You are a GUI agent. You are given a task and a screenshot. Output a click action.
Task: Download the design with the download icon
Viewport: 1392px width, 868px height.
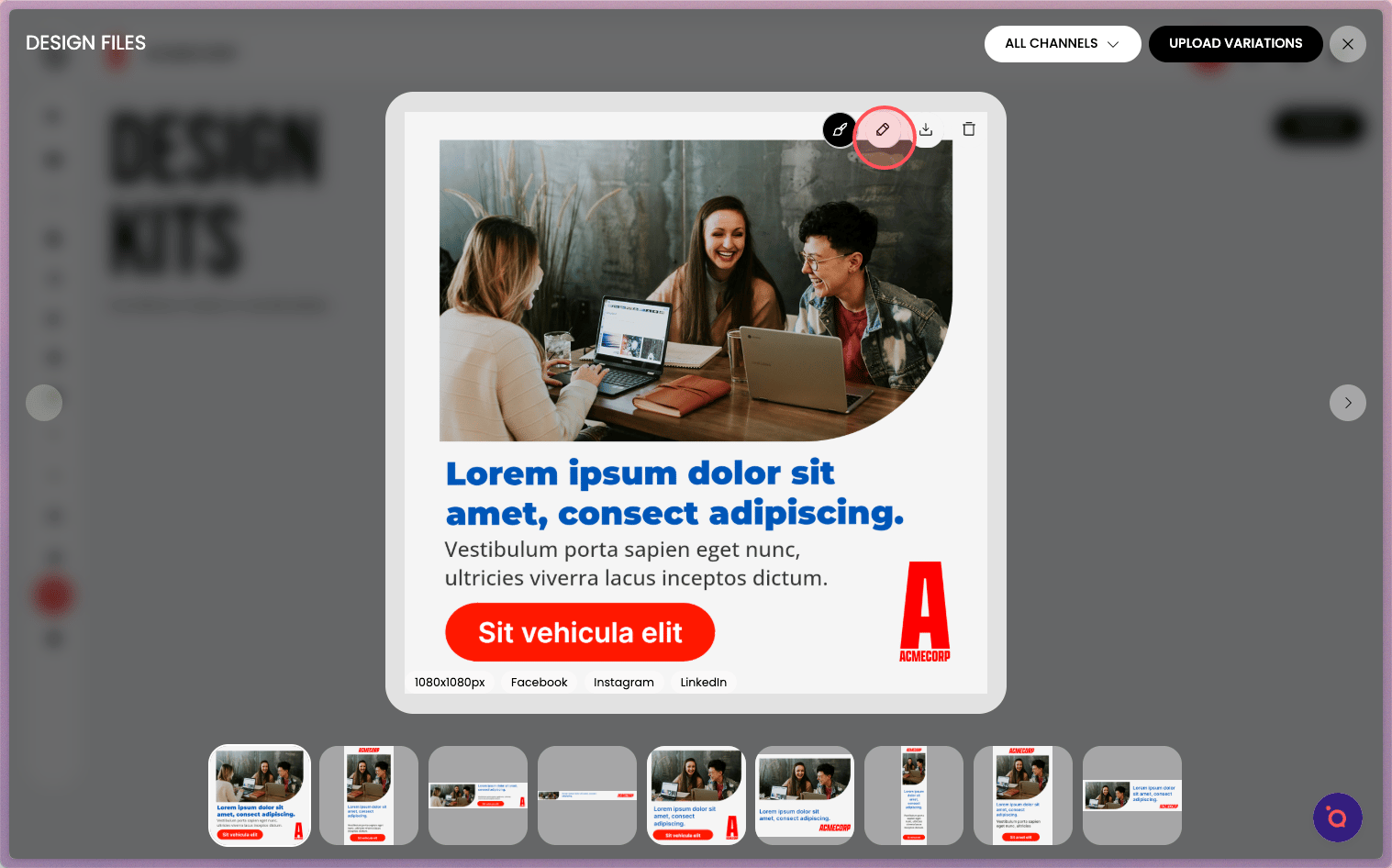coord(926,129)
